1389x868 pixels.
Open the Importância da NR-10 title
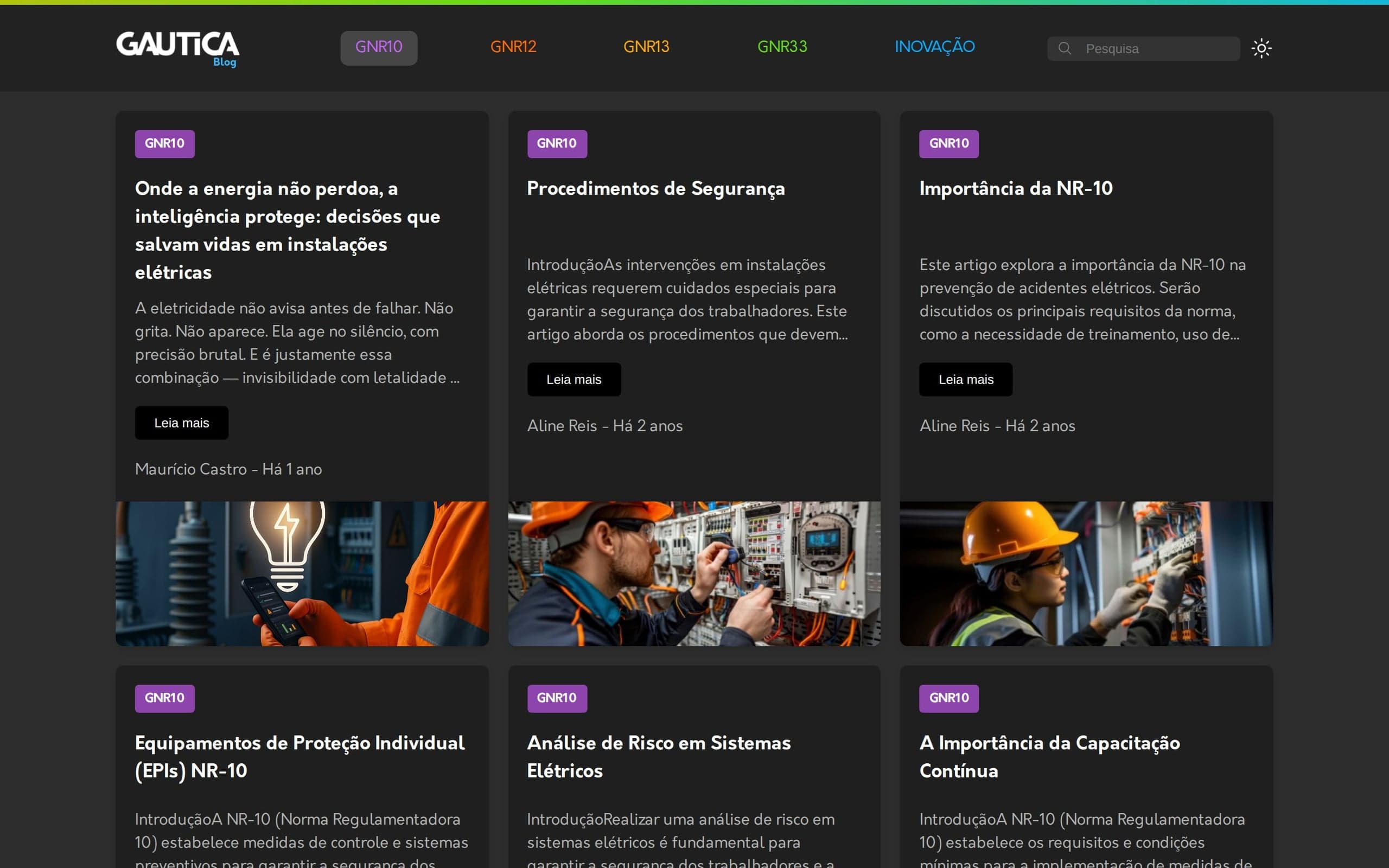(x=1016, y=188)
